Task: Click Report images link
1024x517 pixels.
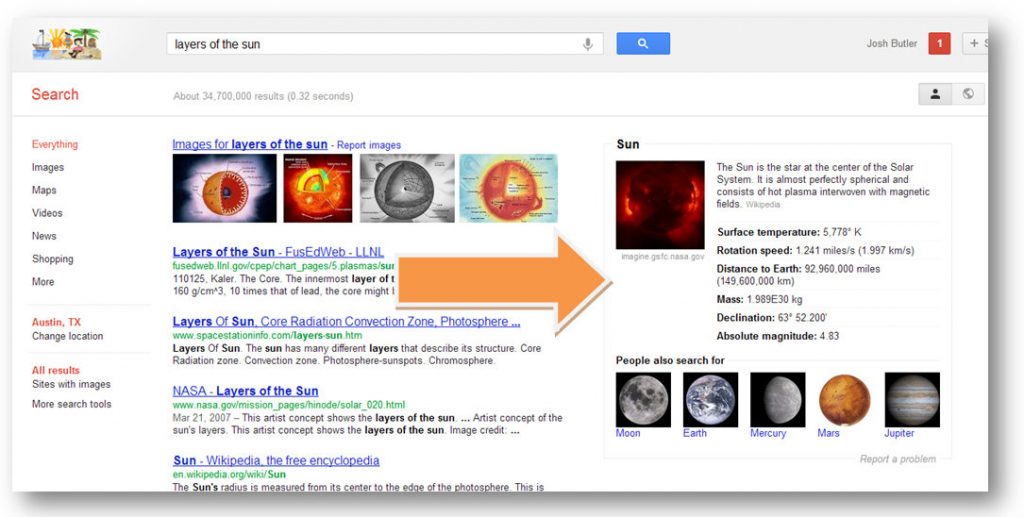Action: pos(369,145)
